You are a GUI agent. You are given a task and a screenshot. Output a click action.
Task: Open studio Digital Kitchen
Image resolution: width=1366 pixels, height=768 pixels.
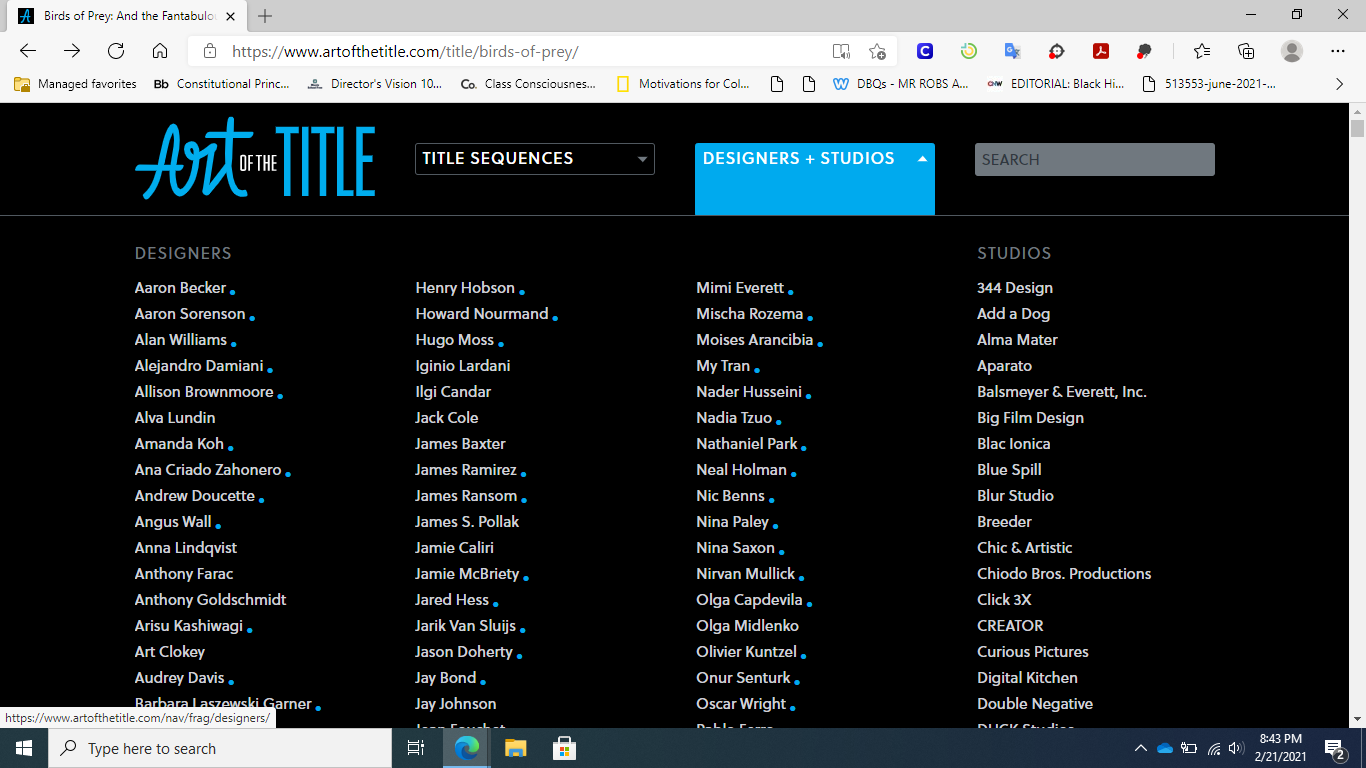[x=1027, y=678]
